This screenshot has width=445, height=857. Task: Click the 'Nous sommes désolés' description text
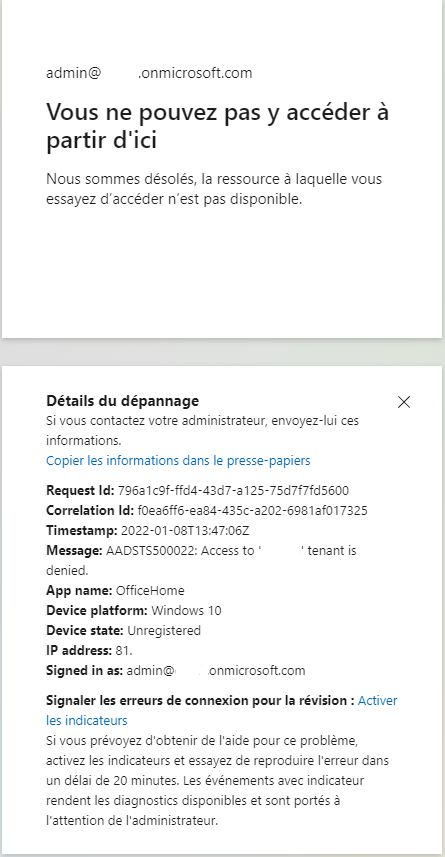coord(214,189)
